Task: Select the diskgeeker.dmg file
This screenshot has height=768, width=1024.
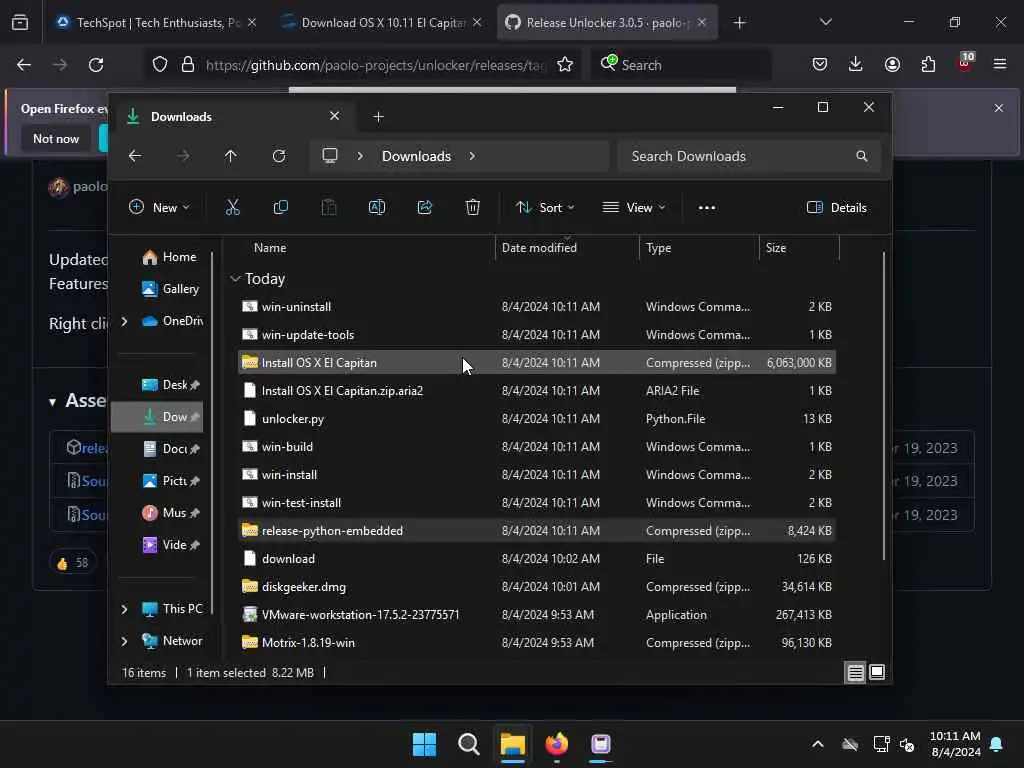Action: [x=537, y=586]
